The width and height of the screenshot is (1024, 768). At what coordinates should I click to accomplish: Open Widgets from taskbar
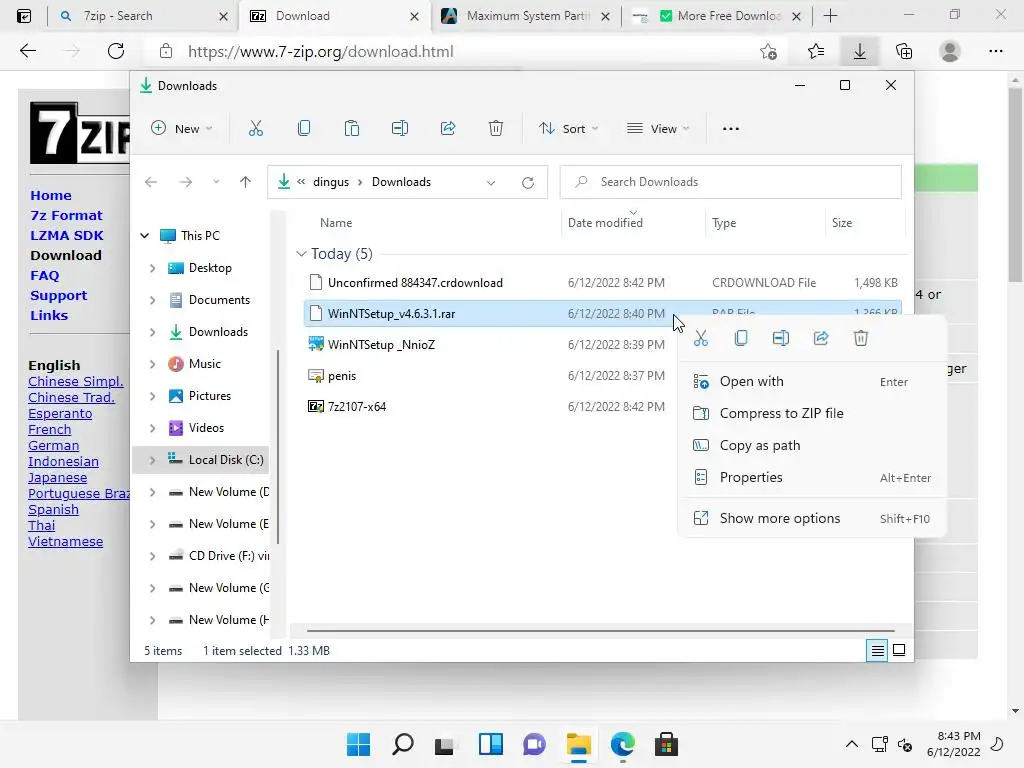click(490, 744)
